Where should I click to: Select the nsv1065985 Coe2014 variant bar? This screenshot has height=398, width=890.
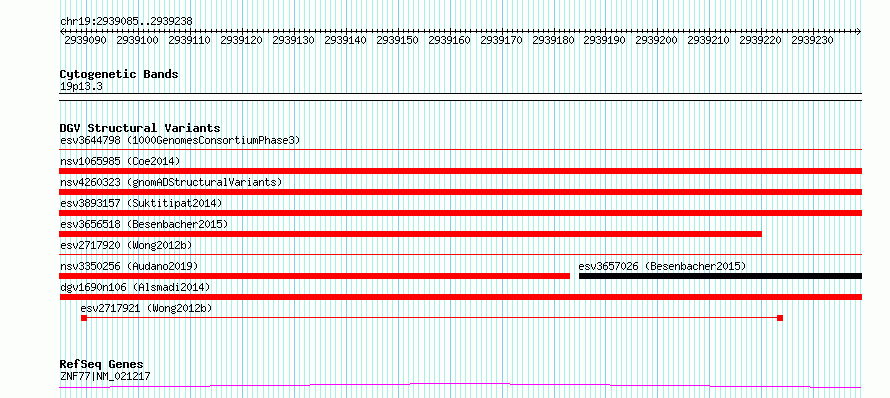(460, 171)
